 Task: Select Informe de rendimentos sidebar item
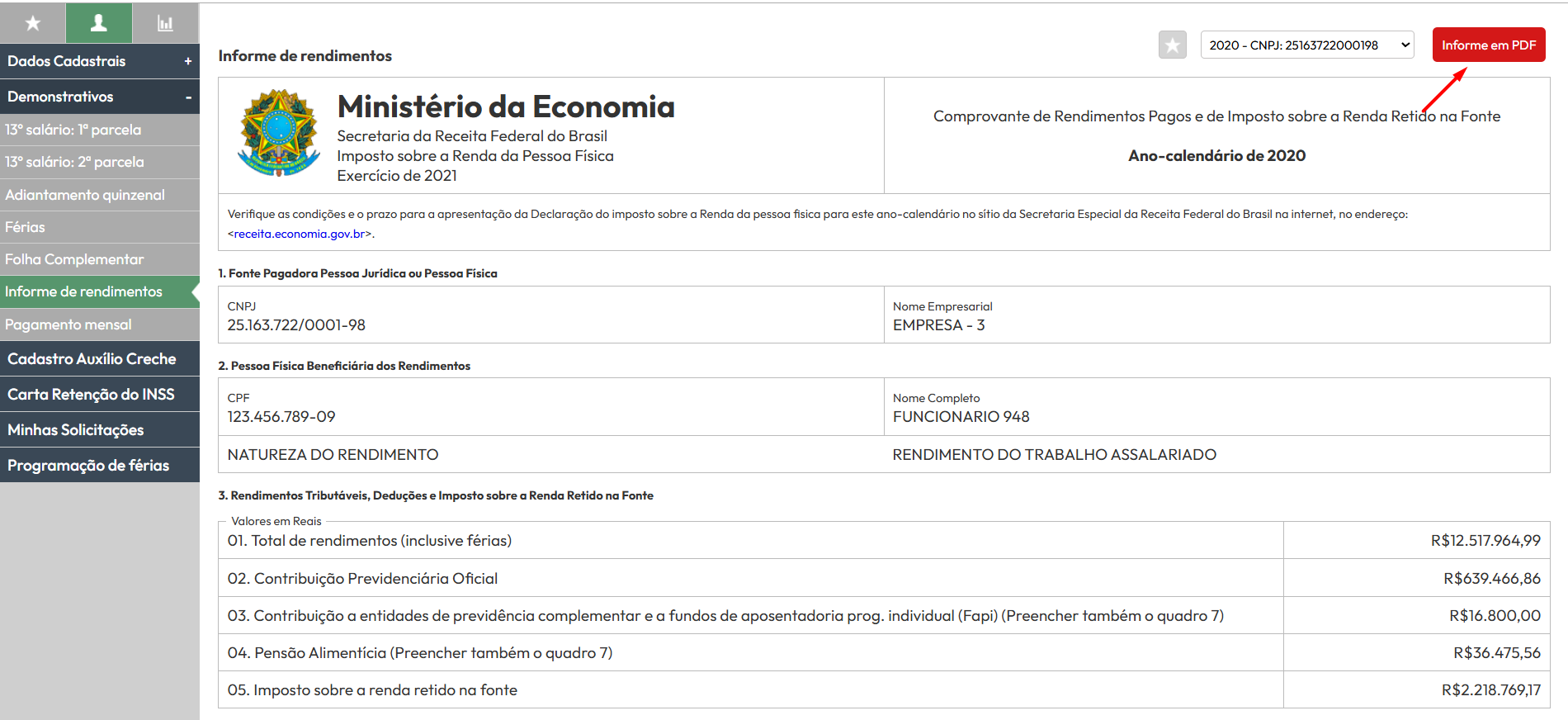100,291
